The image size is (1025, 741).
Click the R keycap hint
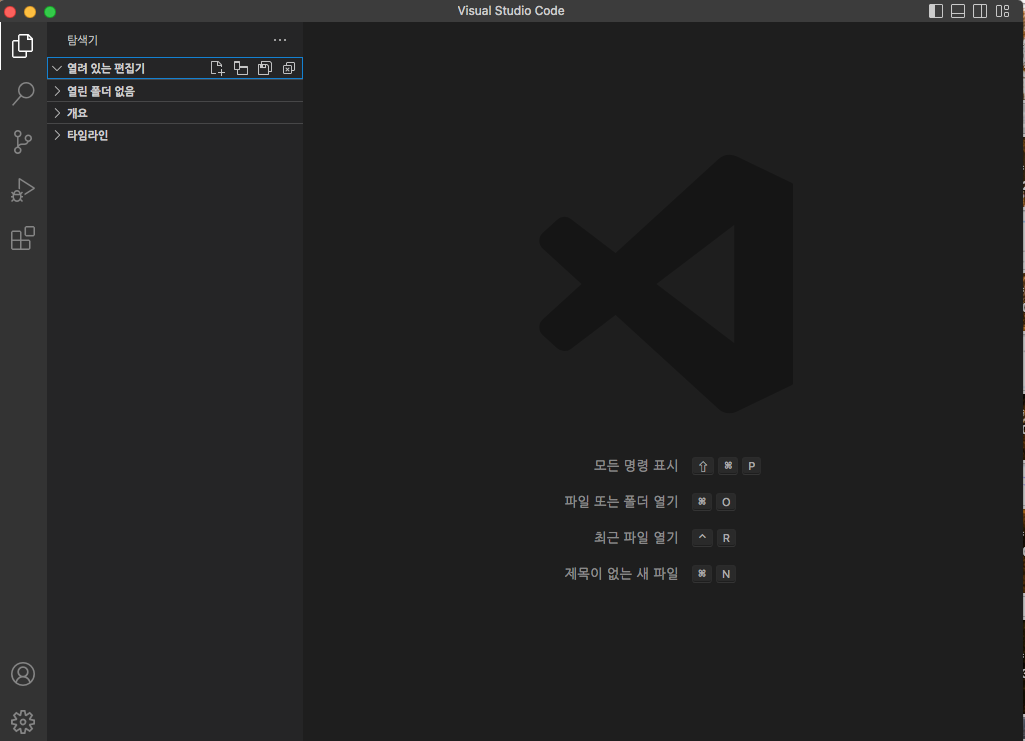pos(726,538)
